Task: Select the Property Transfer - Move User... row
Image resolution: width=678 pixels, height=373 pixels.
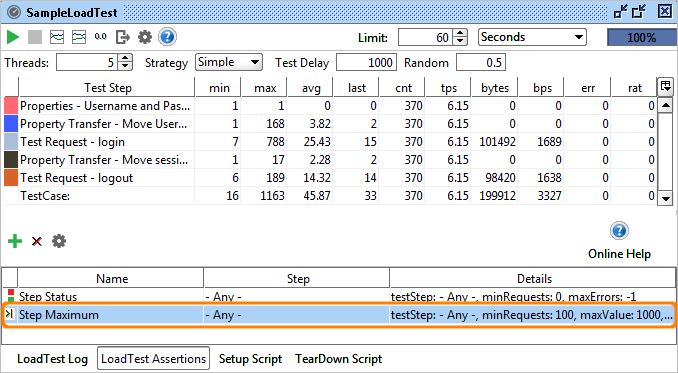Action: click(x=330, y=124)
